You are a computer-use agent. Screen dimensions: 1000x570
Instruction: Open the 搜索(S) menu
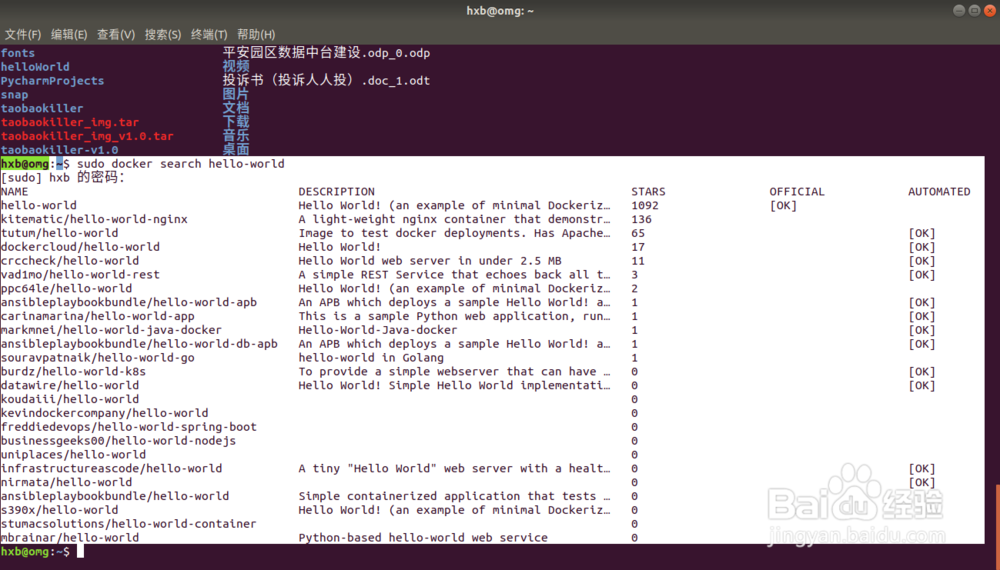(x=163, y=34)
